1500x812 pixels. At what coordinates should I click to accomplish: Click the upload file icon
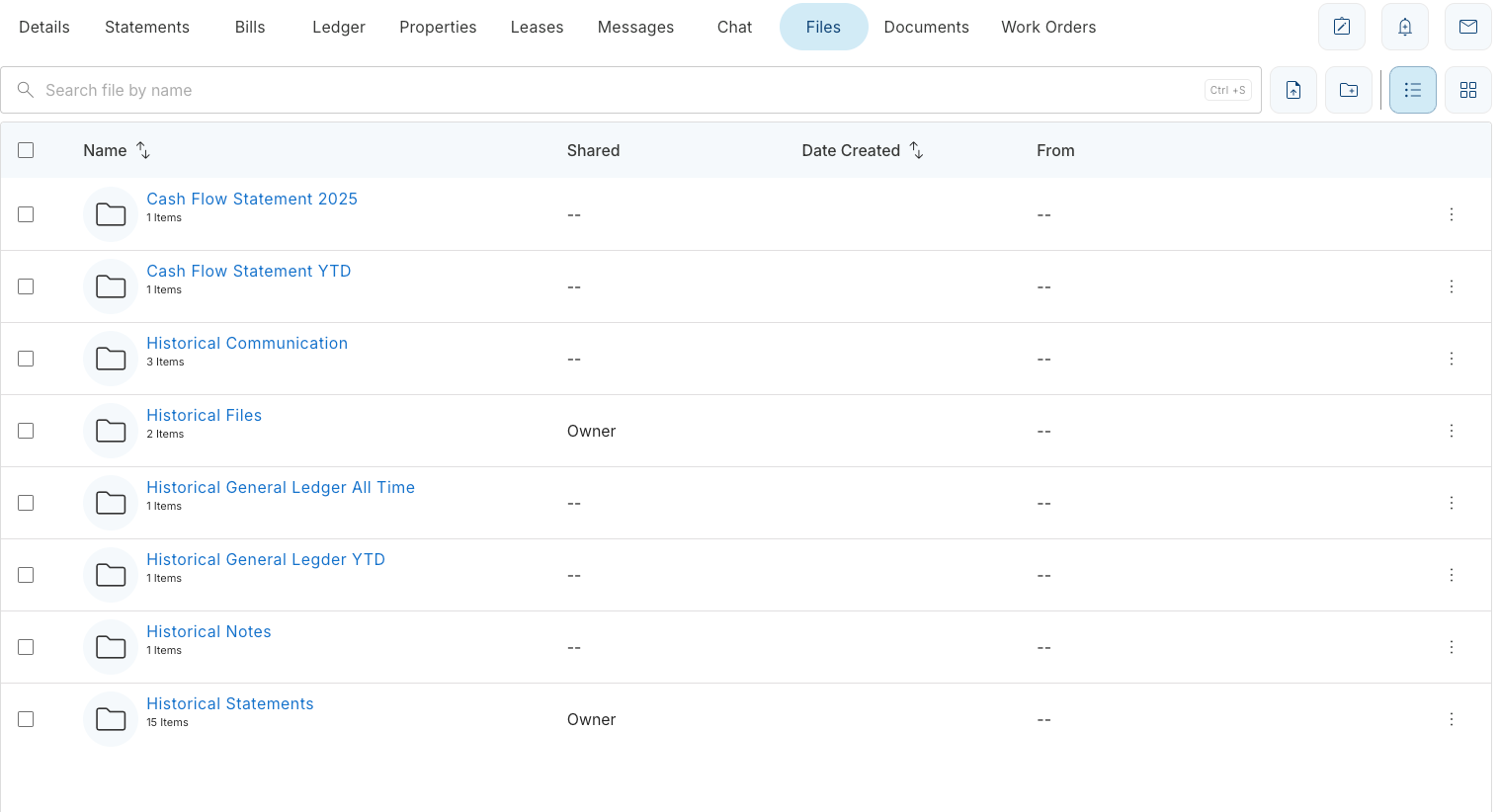[x=1293, y=90]
